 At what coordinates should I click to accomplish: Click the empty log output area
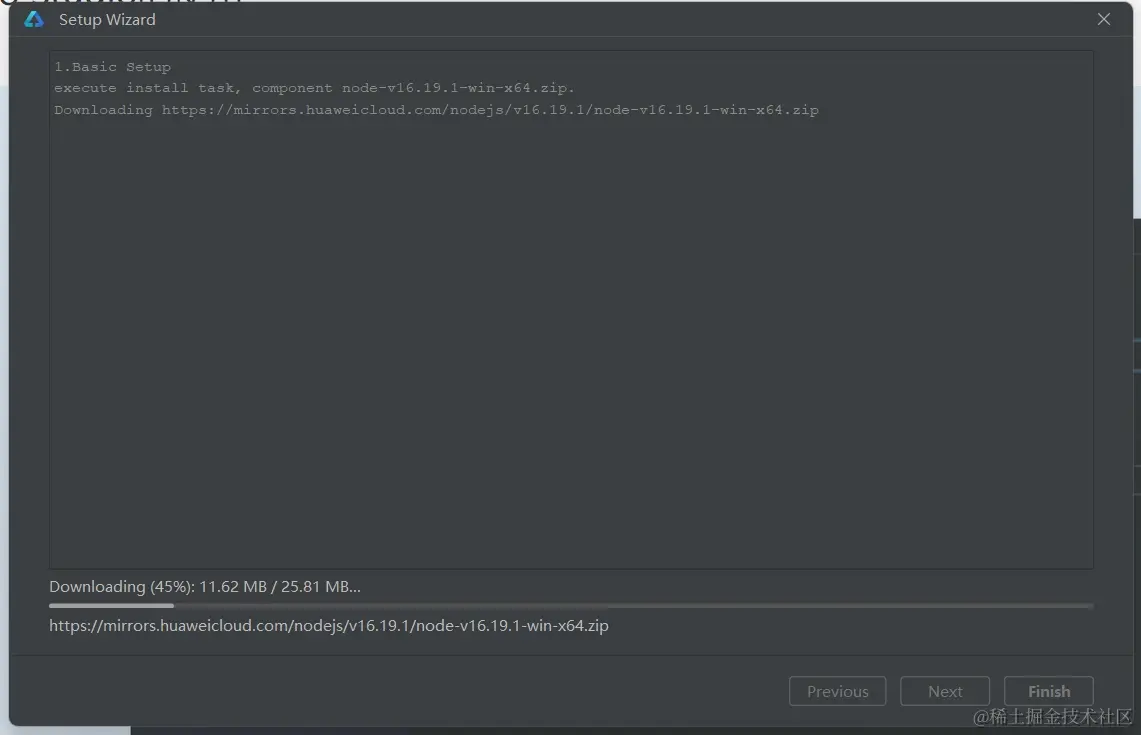(571, 342)
